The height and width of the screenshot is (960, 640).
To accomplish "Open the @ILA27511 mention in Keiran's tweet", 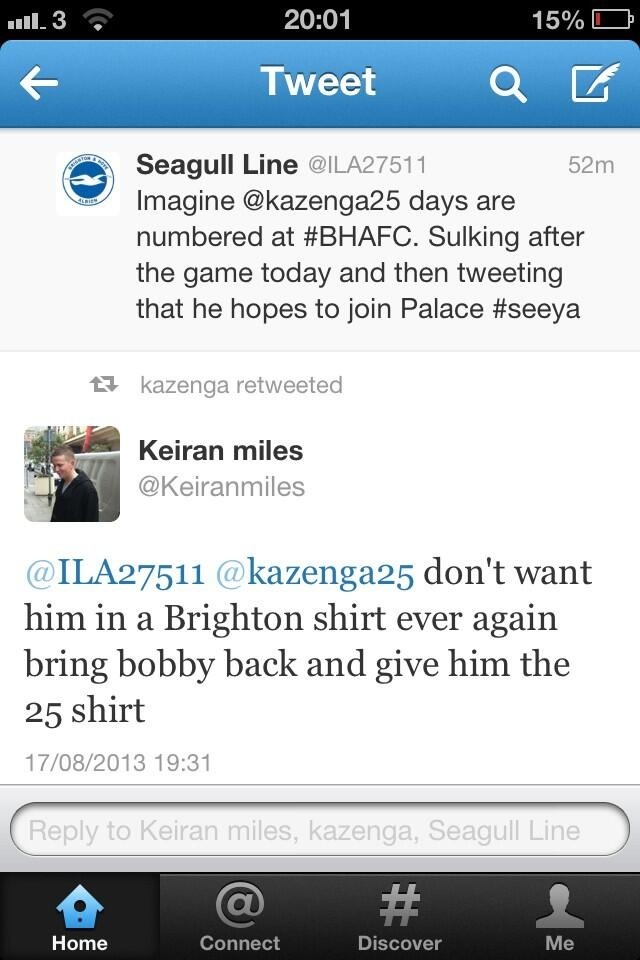I will [x=115, y=574].
